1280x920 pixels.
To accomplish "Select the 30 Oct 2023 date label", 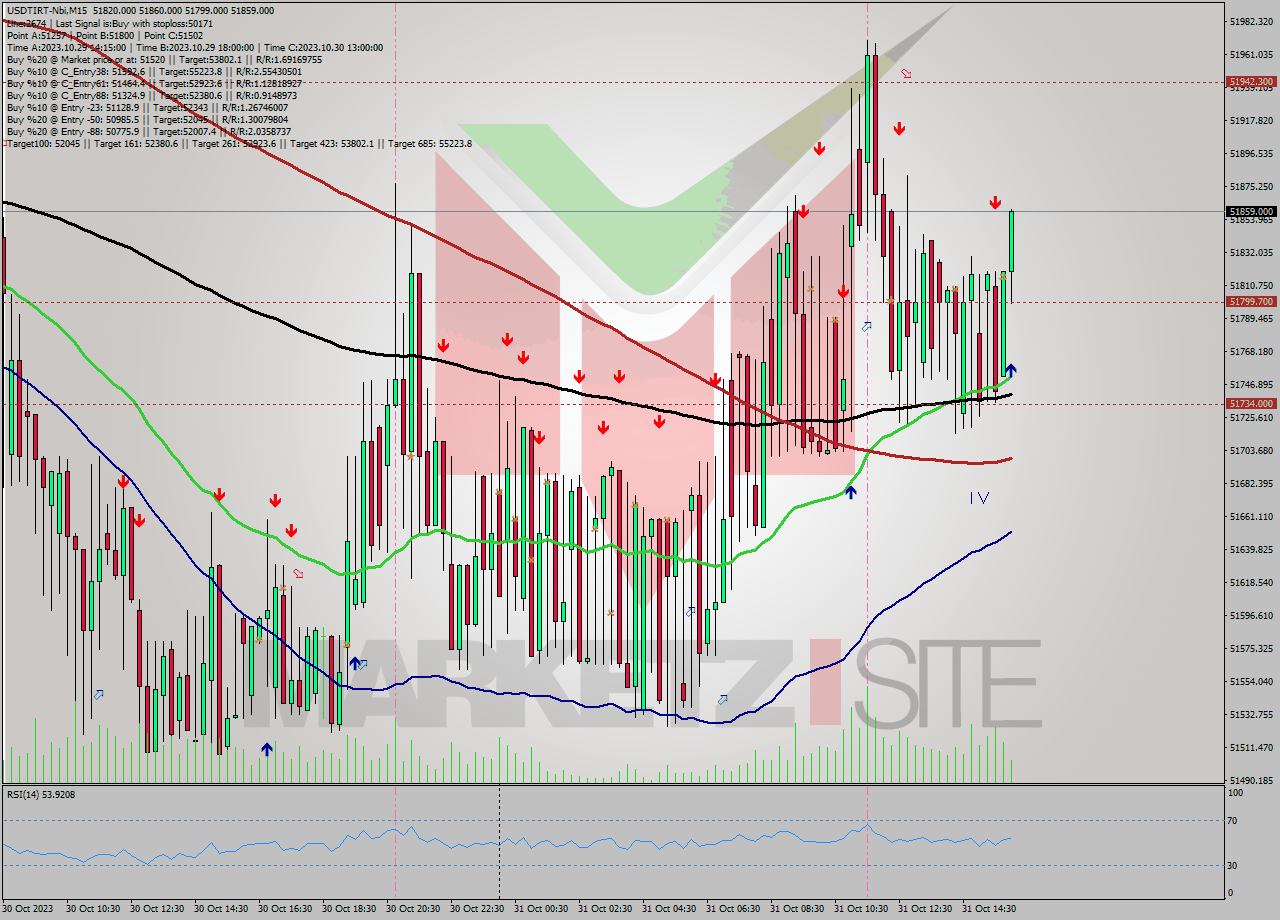I will (29, 910).
